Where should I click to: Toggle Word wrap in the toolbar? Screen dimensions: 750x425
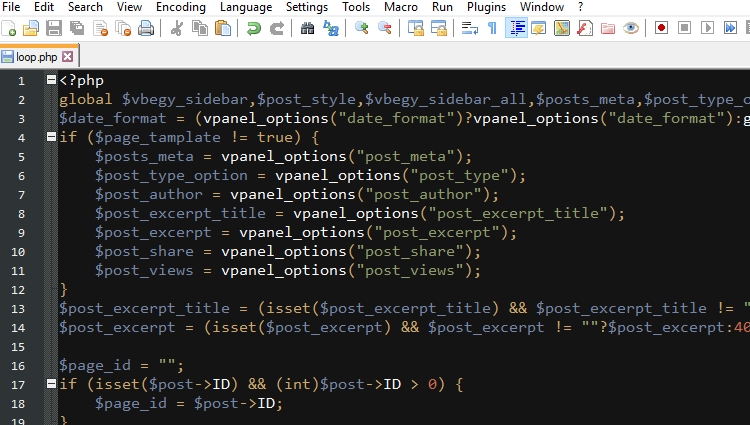click(470, 28)
